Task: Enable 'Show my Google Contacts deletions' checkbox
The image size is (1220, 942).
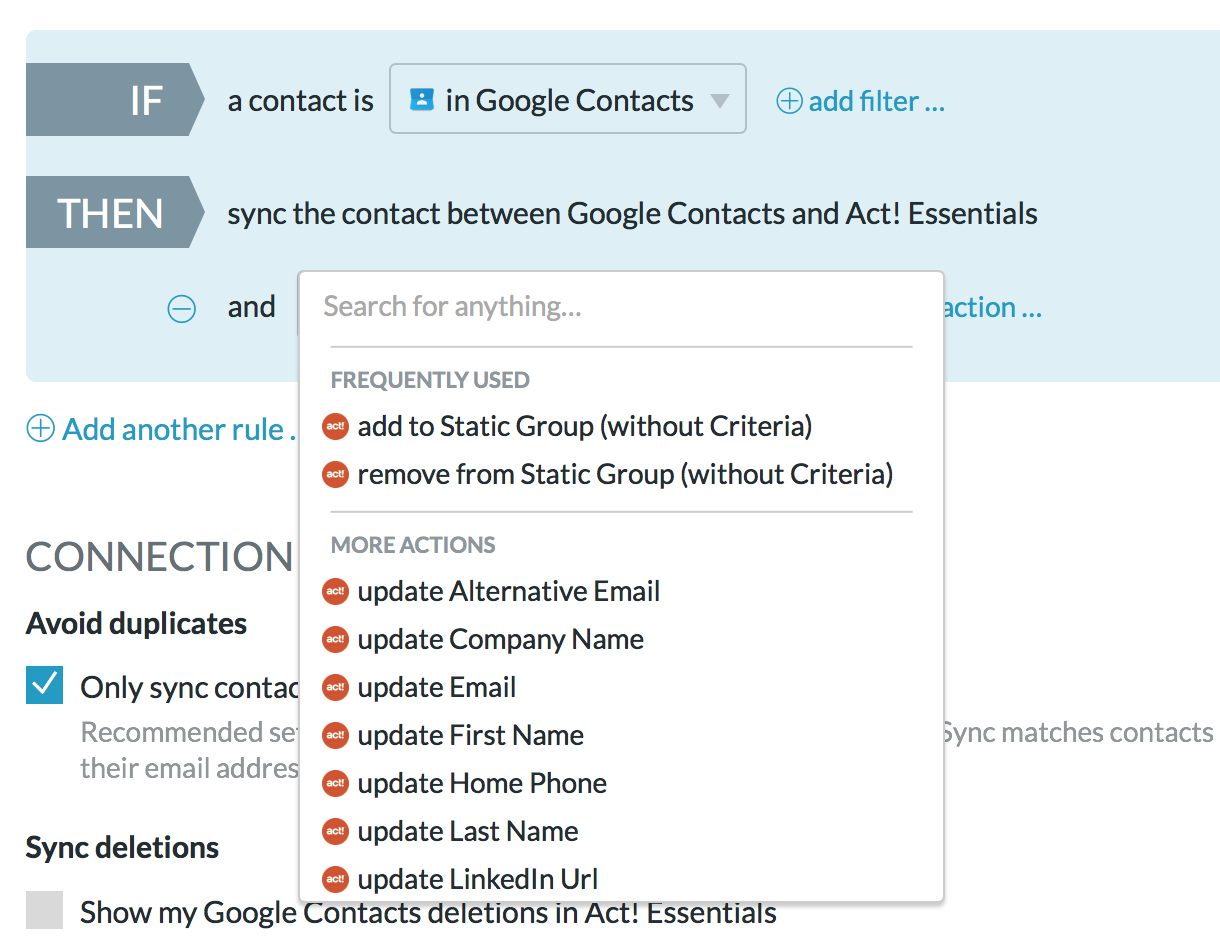Action: coord(44,910)
